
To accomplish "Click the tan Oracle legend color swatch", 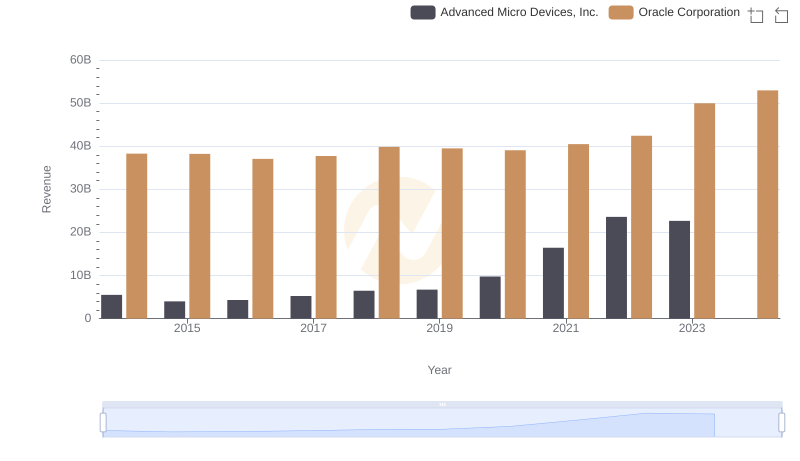I will (x=621, y=12).
